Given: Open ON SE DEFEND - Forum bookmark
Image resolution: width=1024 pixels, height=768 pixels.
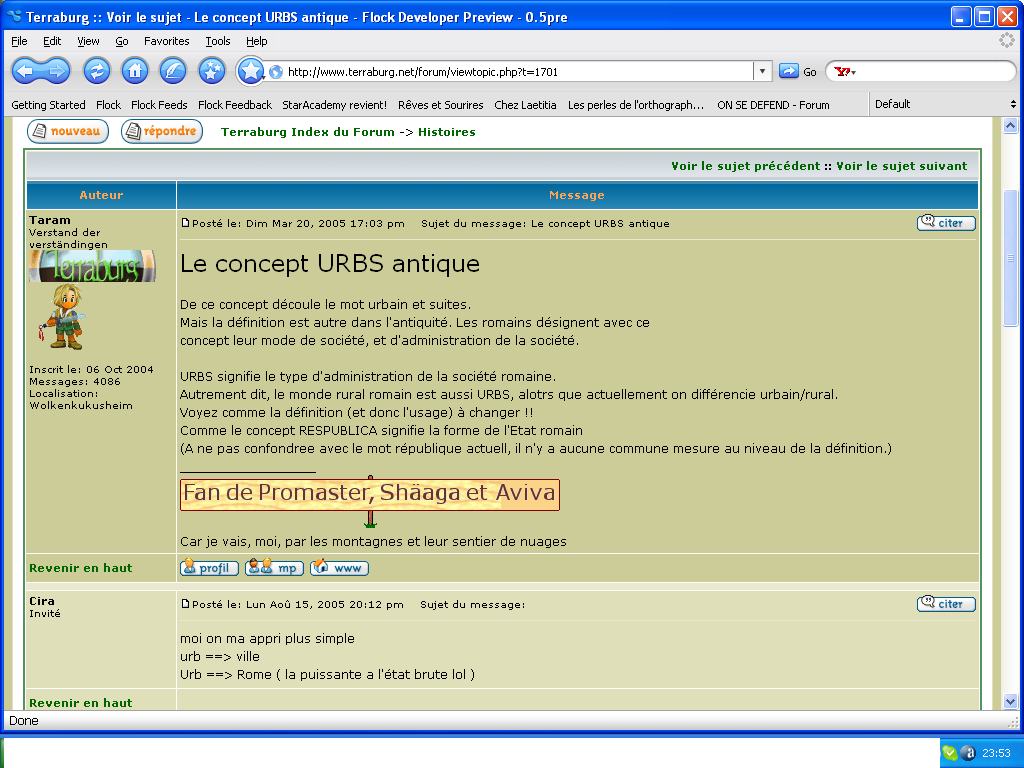Looking at the screenshot, I should coord(773,105).
